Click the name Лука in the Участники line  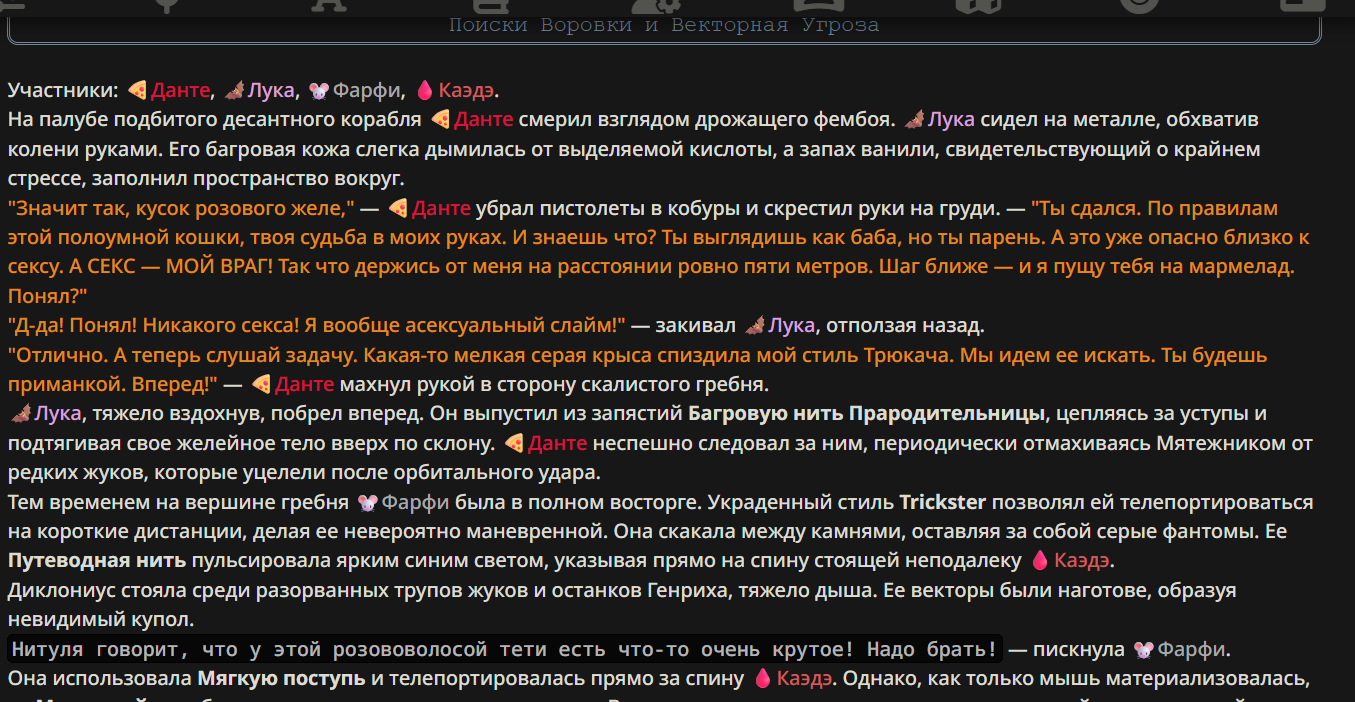[x=271, y=90]
